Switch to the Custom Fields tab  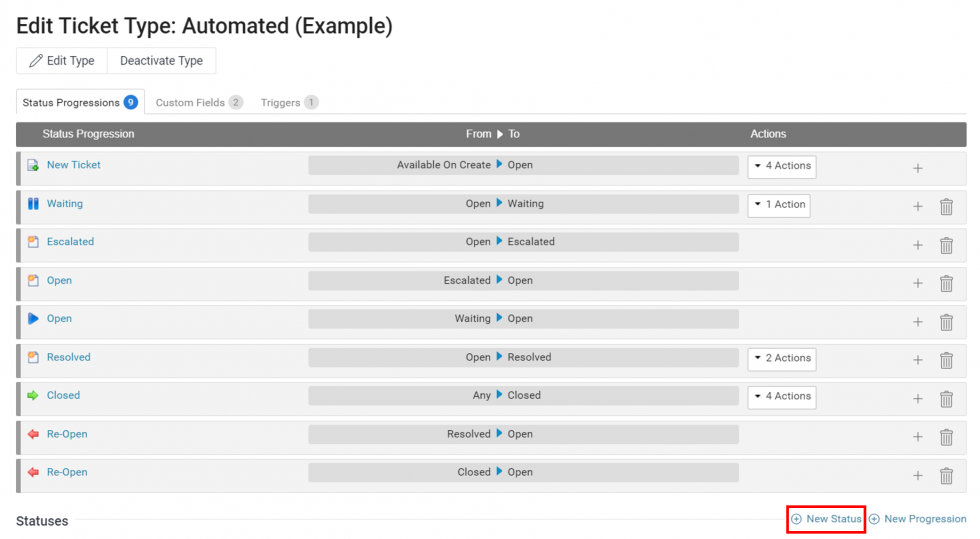coord(199,102)
